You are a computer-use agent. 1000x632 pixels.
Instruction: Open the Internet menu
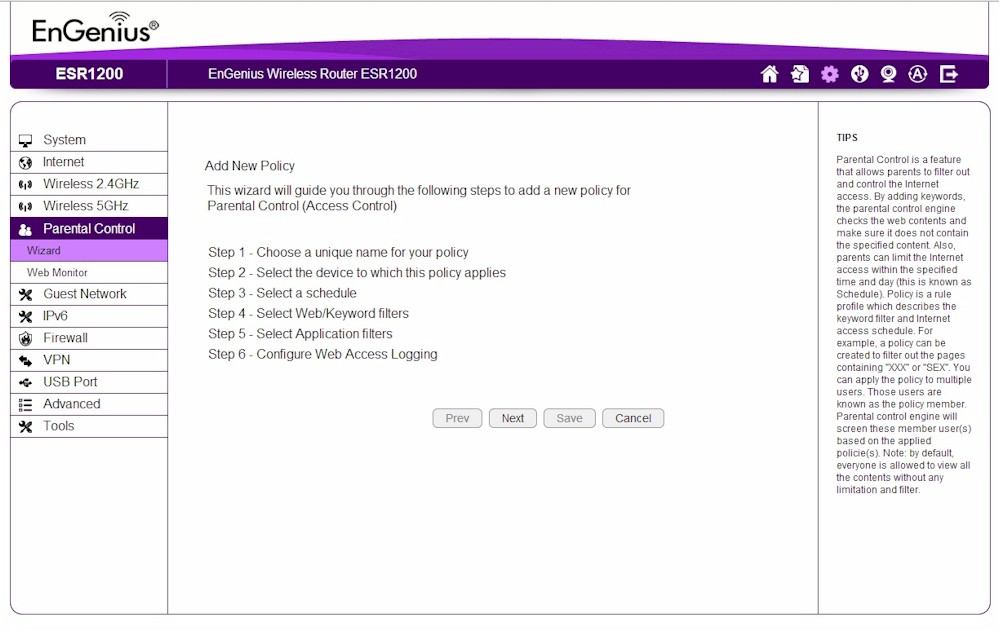coord(89,163)
